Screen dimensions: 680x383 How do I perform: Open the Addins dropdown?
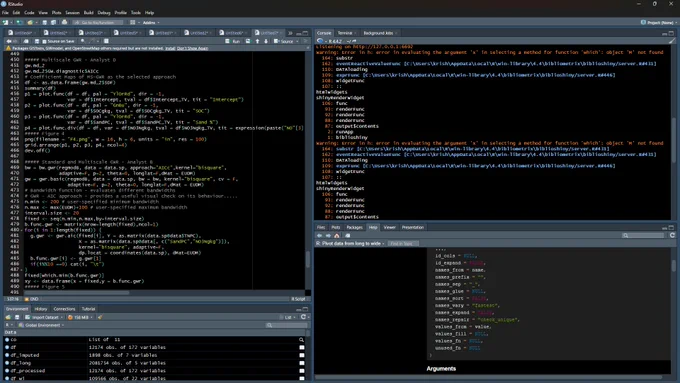pos(151,23)
